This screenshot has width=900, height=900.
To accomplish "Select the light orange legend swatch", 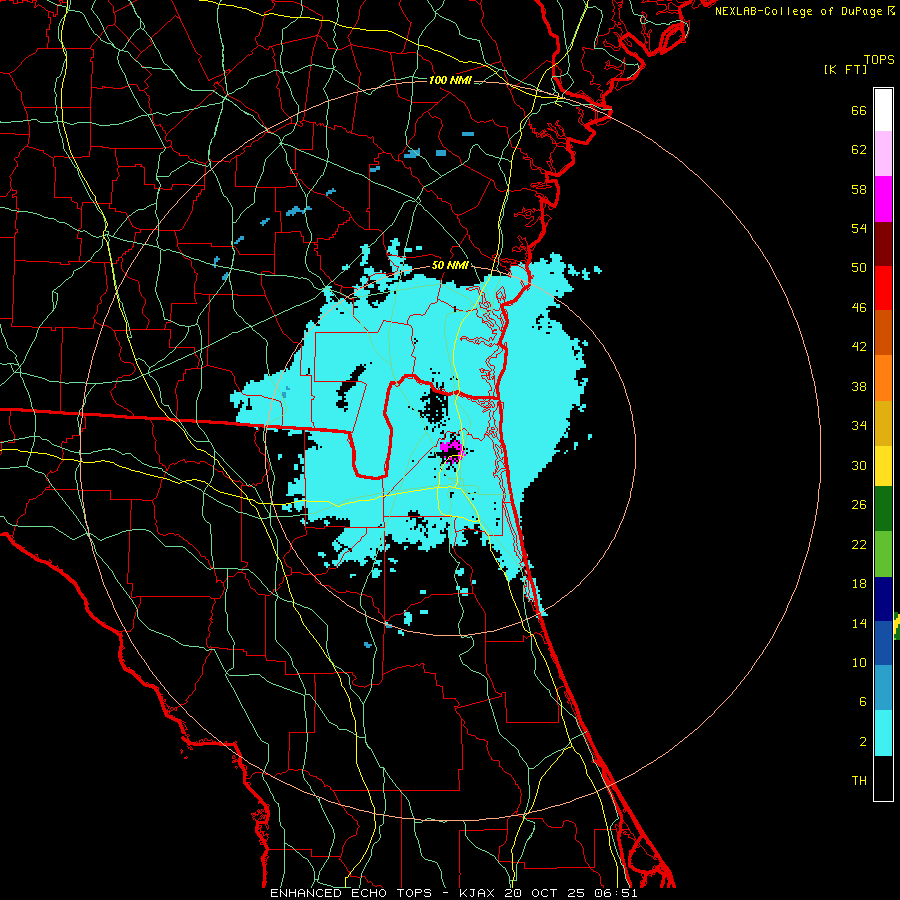I will [x=883, y=378].
